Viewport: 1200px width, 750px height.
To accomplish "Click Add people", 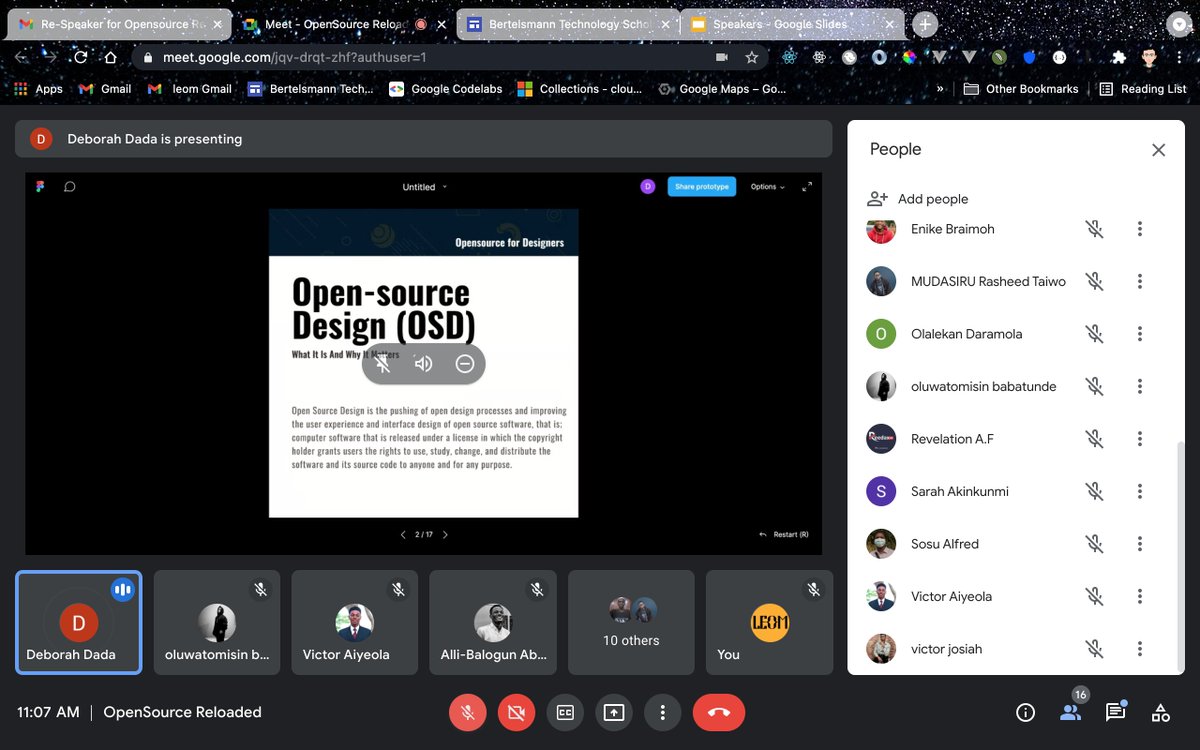I will click(918, 199).
